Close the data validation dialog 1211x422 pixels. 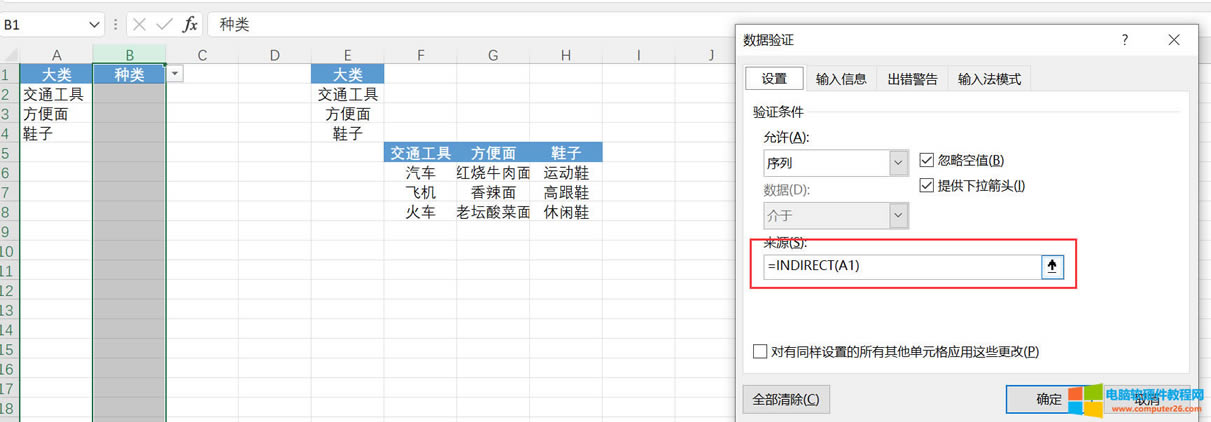coord(1172,40)
